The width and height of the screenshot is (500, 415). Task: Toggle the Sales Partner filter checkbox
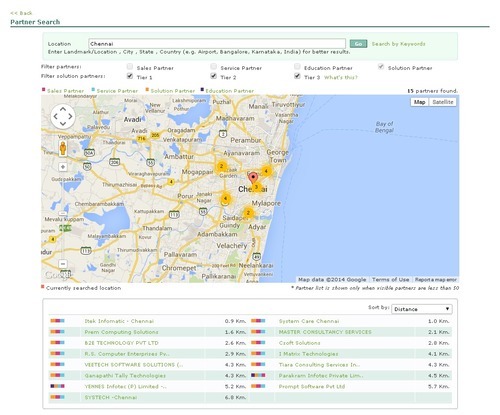[130, 67]
